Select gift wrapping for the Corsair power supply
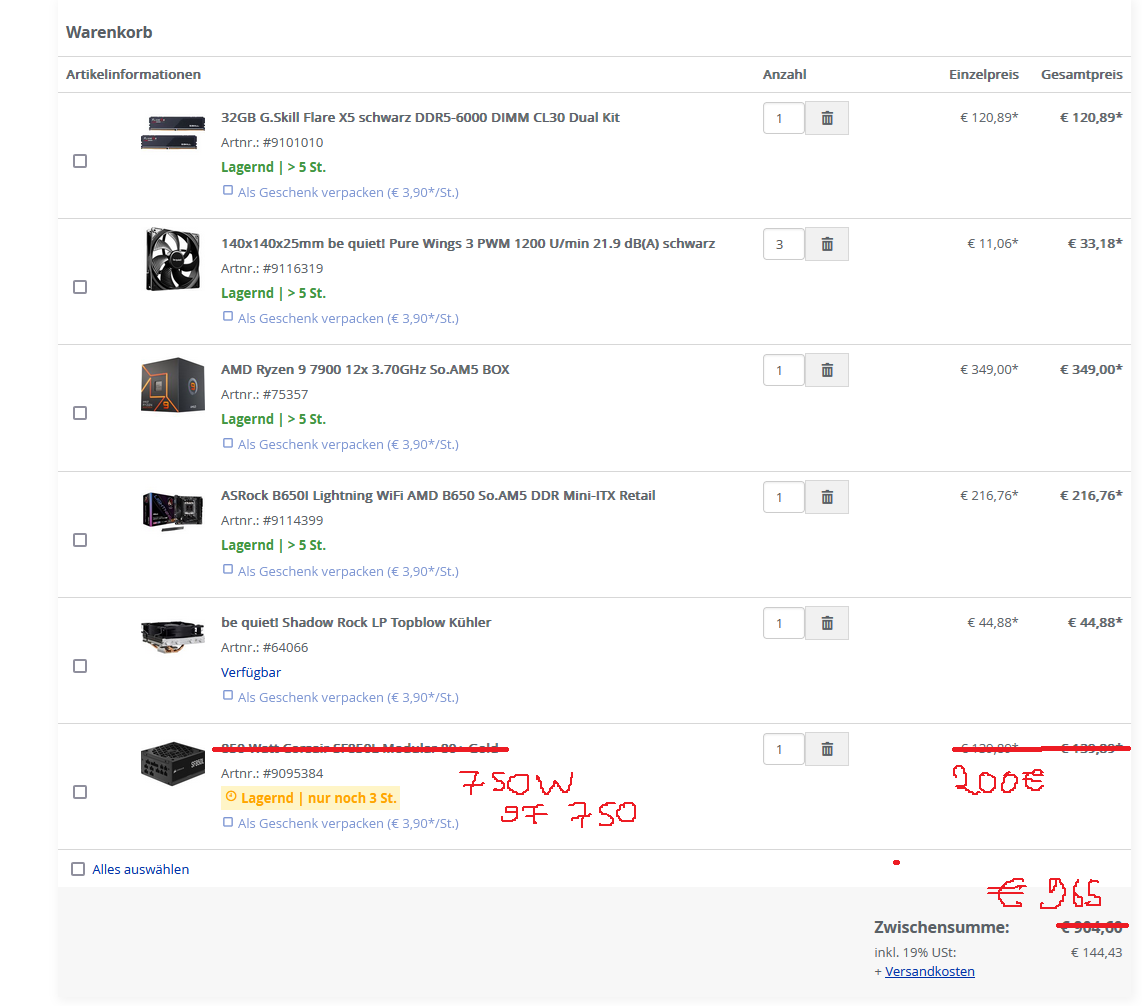 [x=228, y=821]
